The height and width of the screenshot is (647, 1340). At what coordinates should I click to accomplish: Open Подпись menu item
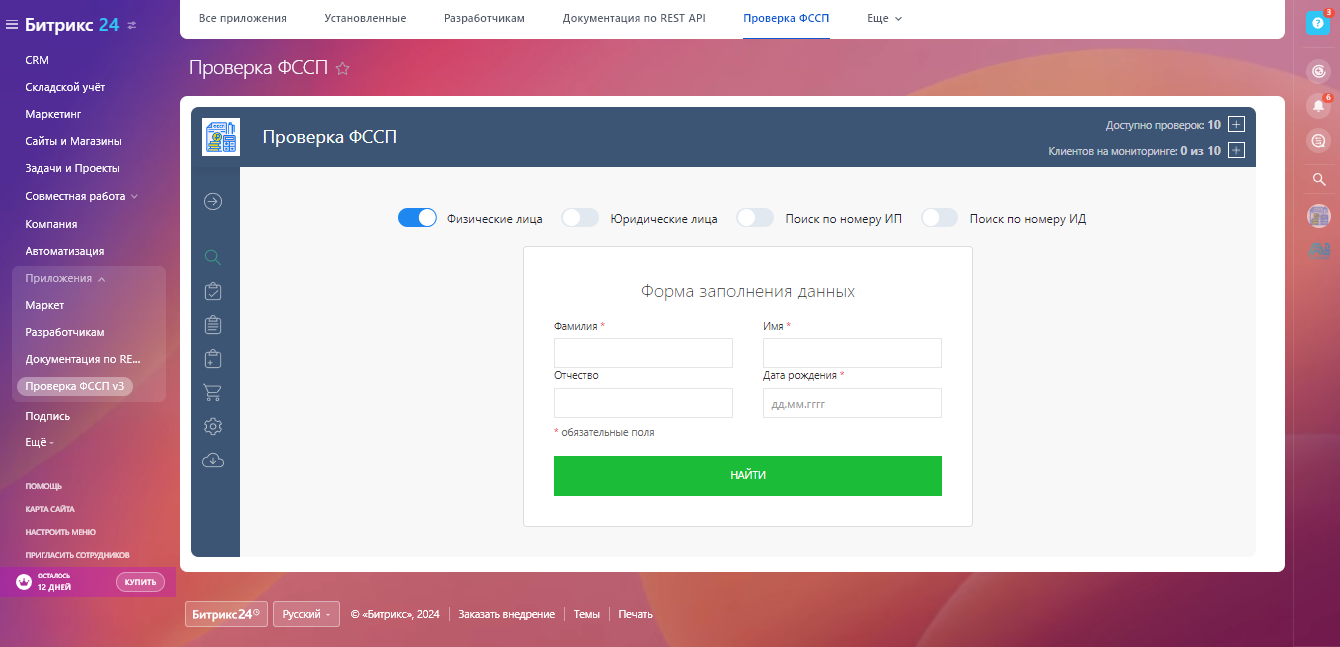click(x=48, y=416)
